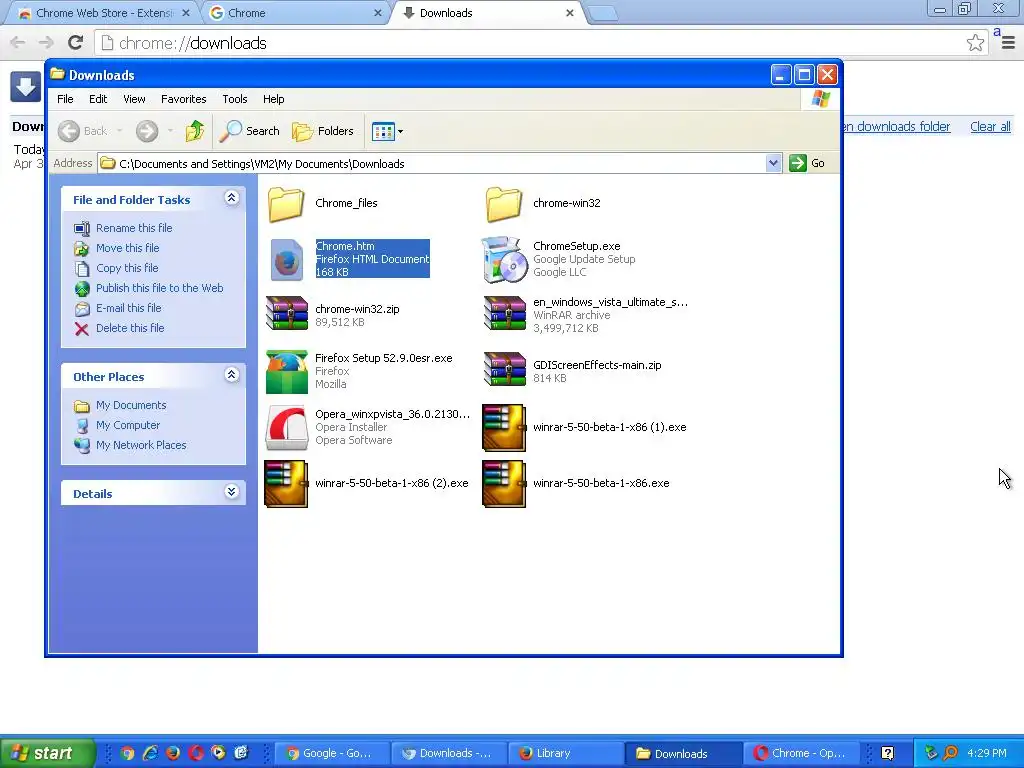Screen dimensions: 1024x768
Task: Select the winrar-5-50-beta-1-x86 (2).exe icon
Action: pos(286,484)
